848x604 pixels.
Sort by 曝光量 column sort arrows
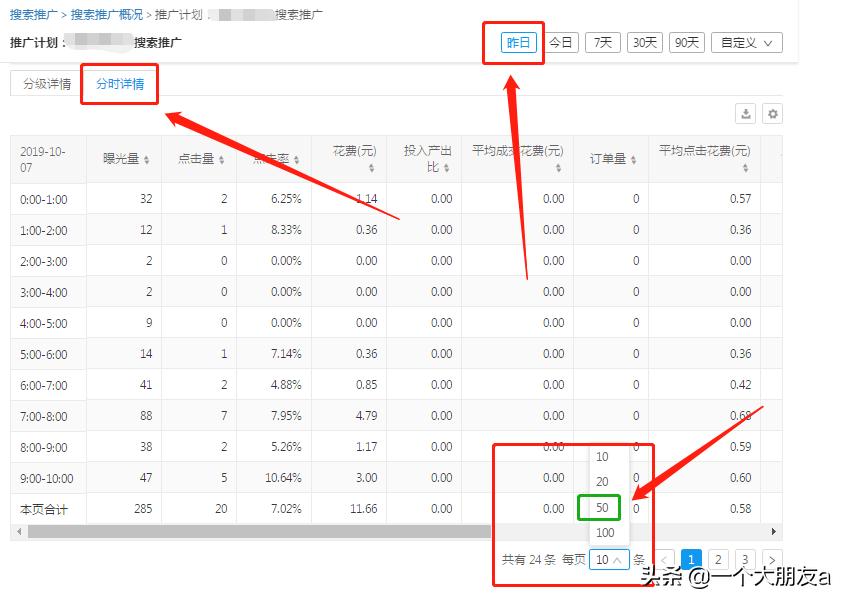point(146,160)
